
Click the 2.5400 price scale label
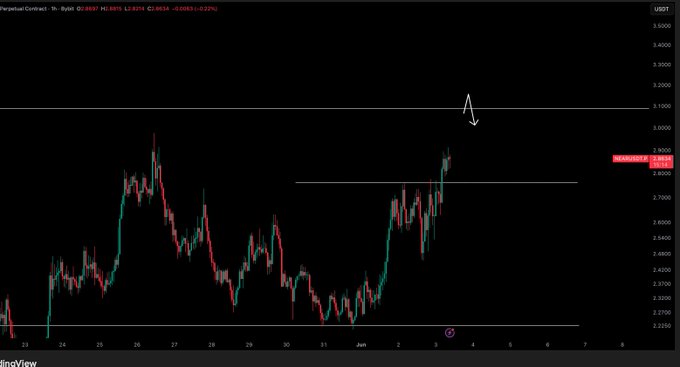661,238
